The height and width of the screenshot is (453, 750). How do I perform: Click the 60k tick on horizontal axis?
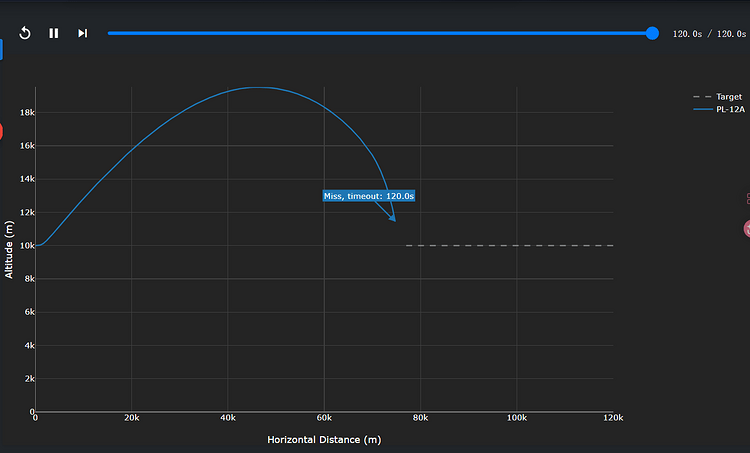click(x=324, y=418)
